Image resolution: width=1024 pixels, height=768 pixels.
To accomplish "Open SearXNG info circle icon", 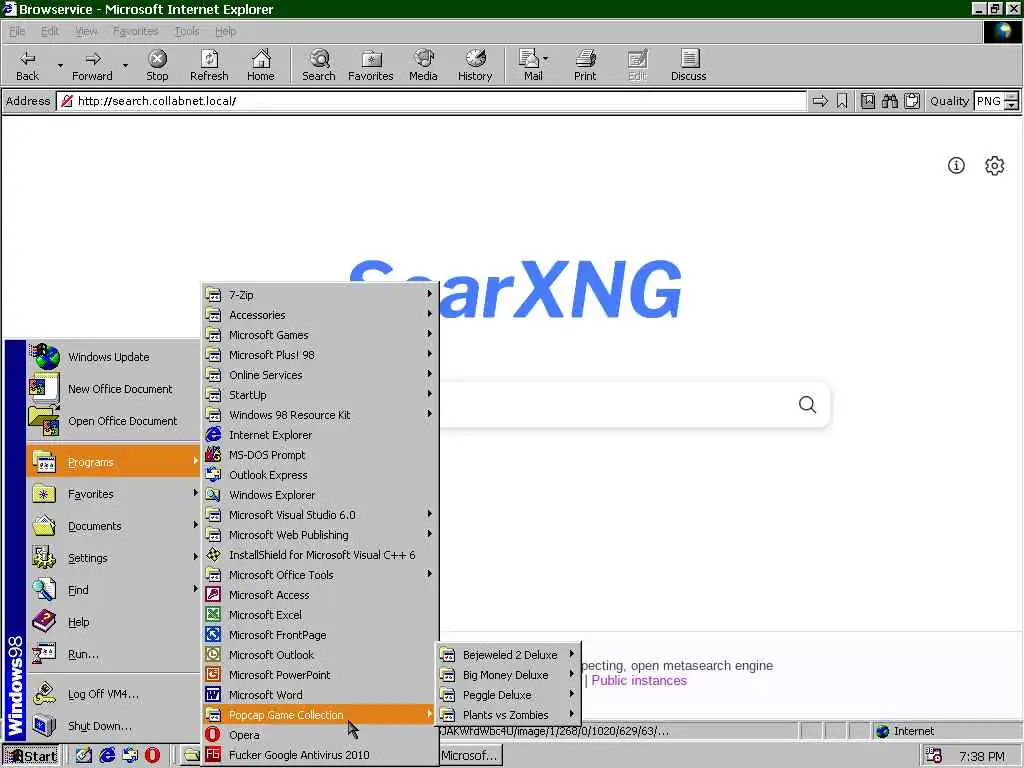I will (x=956, y=165).
